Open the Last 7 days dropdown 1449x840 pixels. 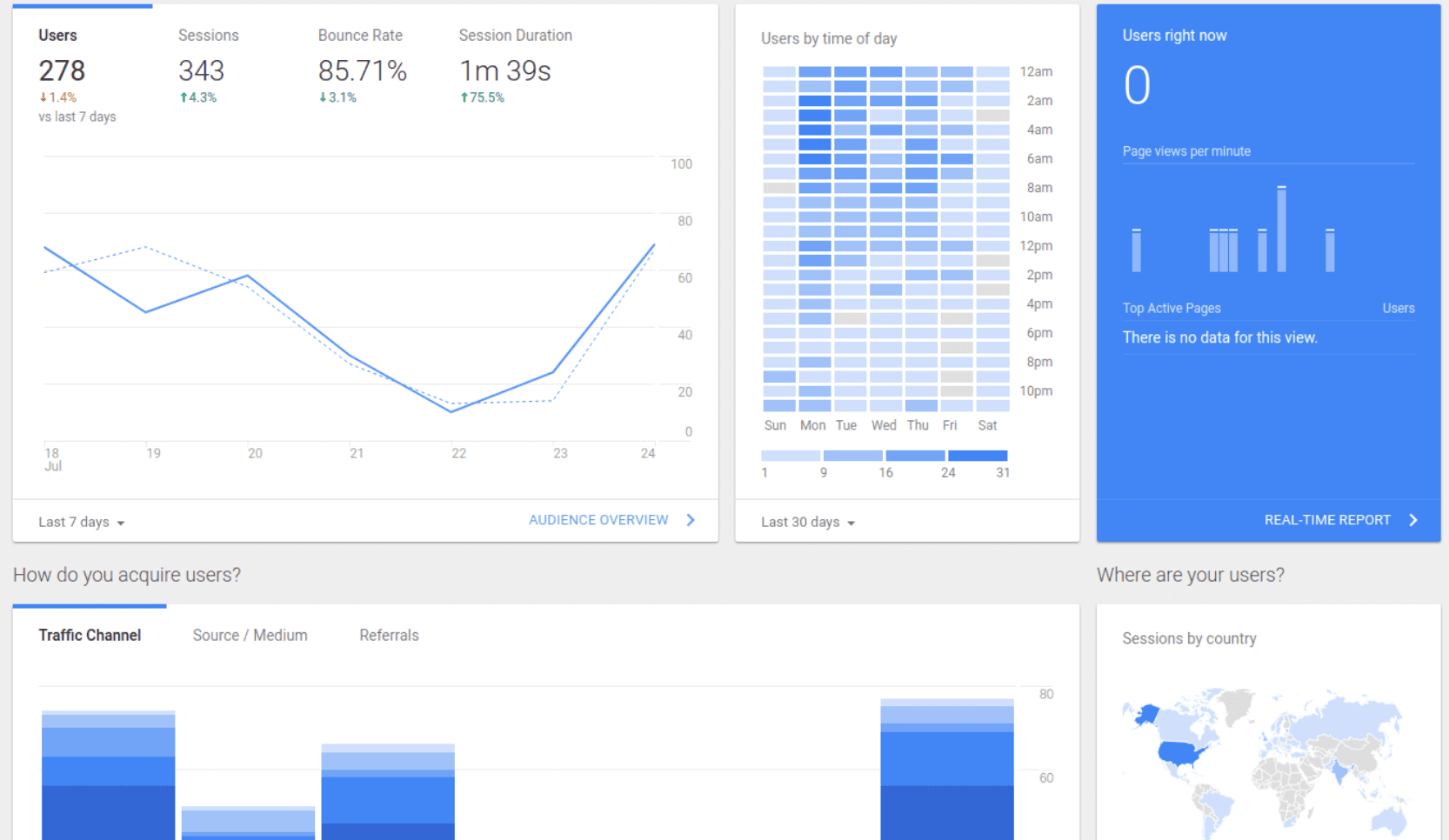point(82,522)
